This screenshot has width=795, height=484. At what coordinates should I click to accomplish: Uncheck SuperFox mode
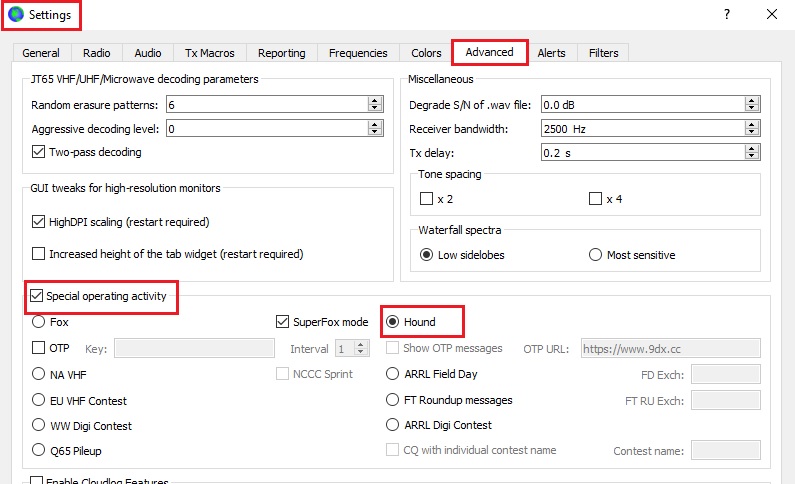(x=283, y=322)
